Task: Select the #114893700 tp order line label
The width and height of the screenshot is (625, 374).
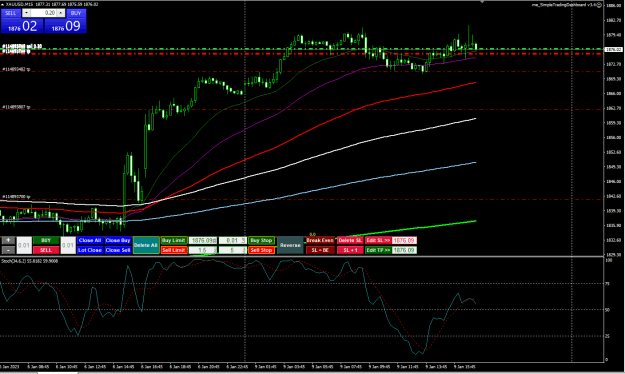Action: tap(16, 197)
